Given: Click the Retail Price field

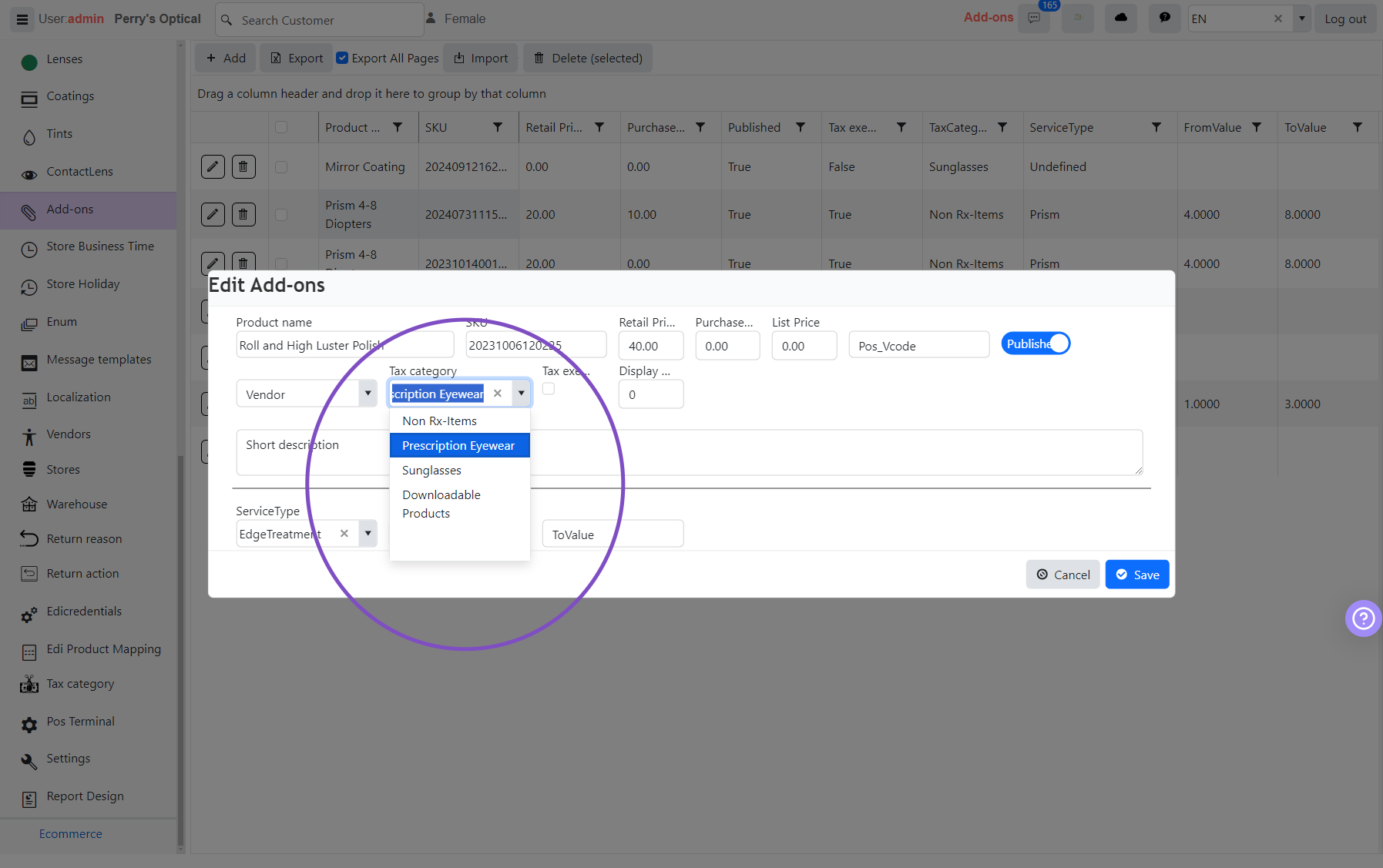Looking at the screenshot, I should (651, 346).
